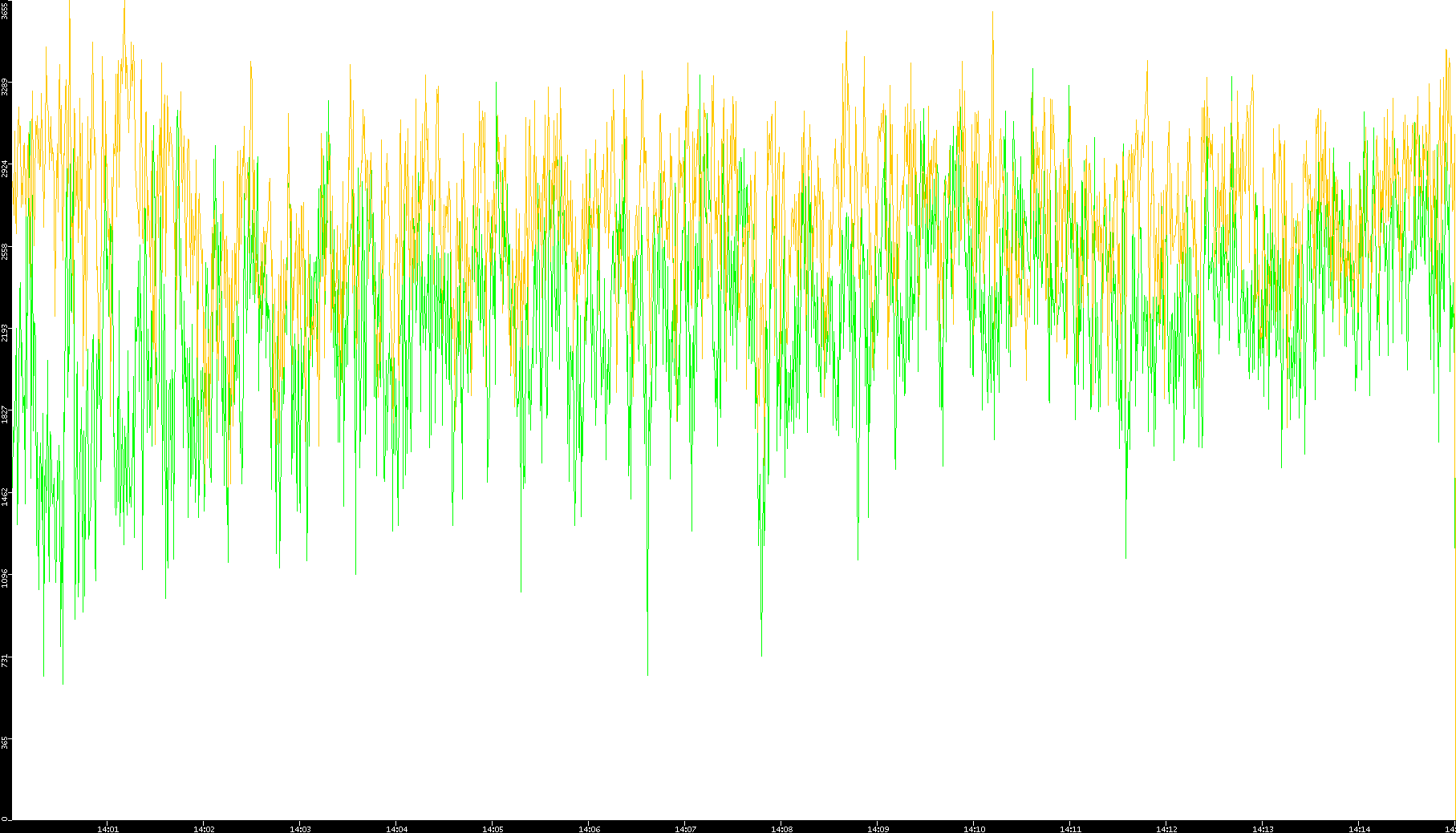The image size is (1456, 833).
Task: Click the 3655 value axis label
Action: click(5, 10)
